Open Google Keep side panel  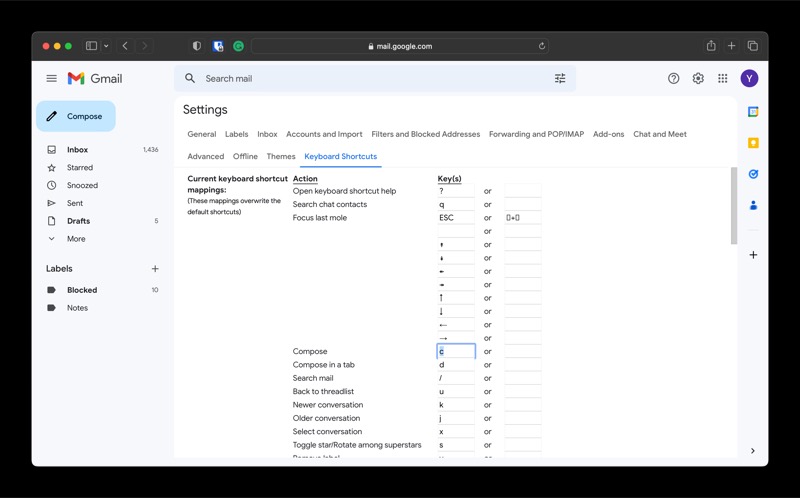[753, 143]
